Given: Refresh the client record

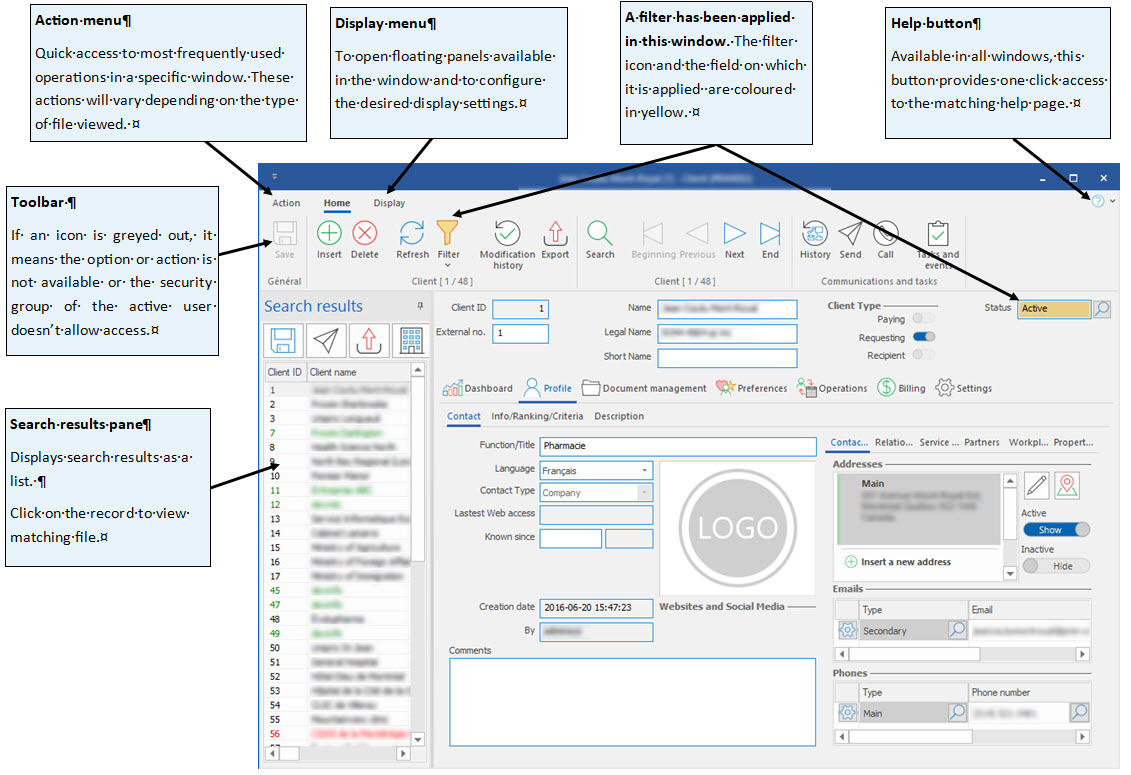Looking at the screenshot, I should [x=412, y=234].
